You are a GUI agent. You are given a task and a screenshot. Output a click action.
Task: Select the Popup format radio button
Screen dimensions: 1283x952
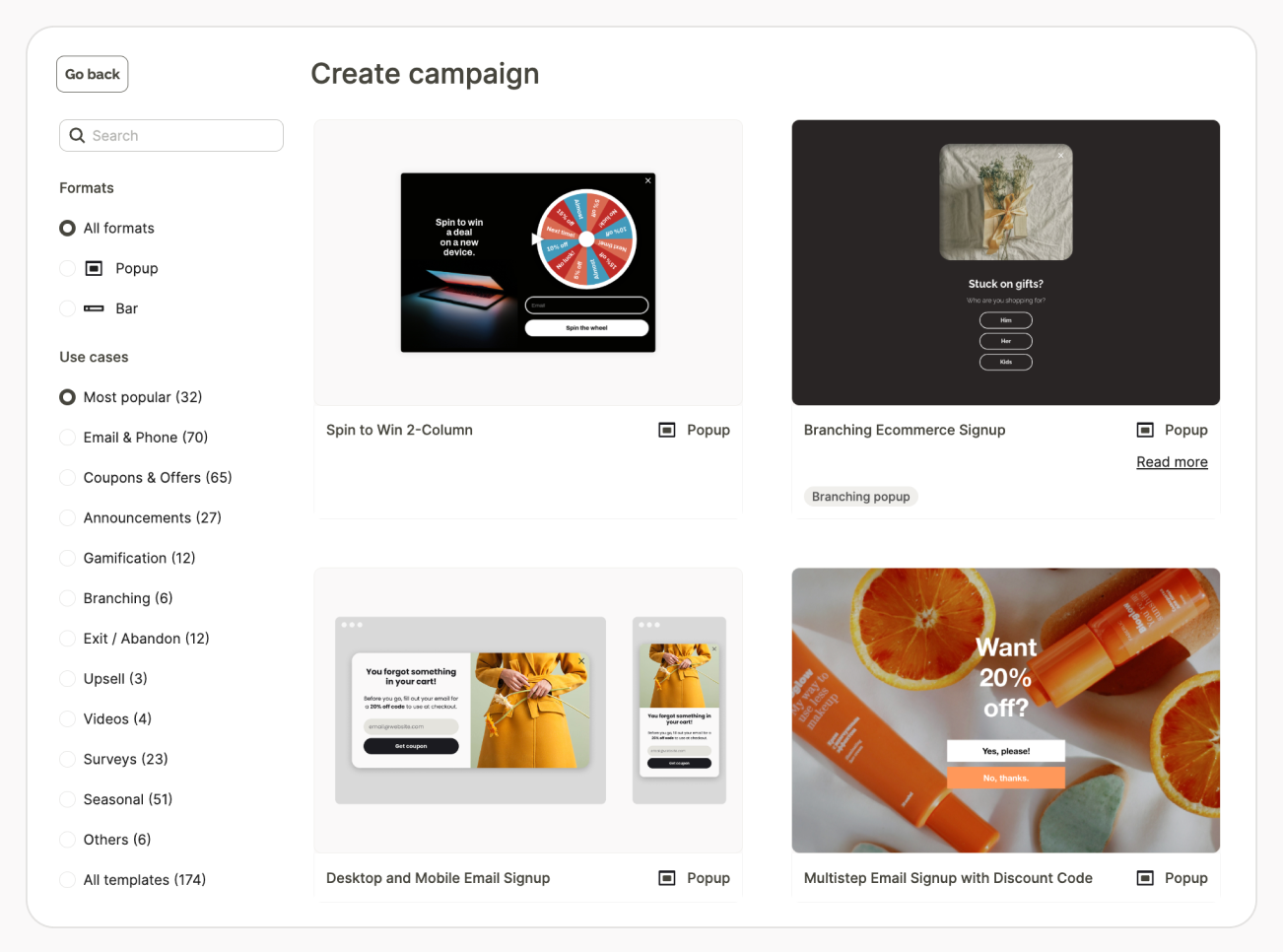68,268
